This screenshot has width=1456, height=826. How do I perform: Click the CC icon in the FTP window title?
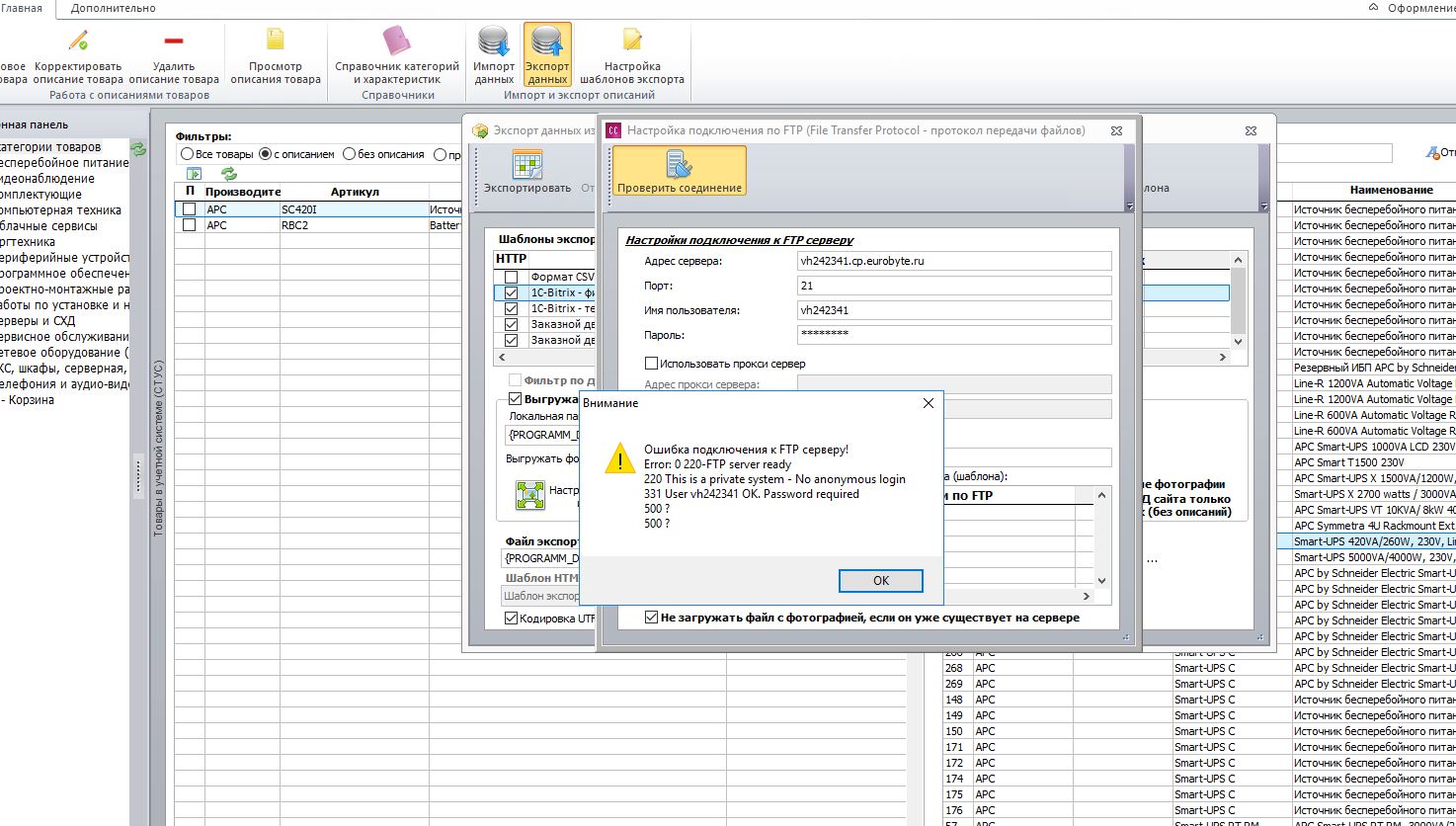(613, 130)
